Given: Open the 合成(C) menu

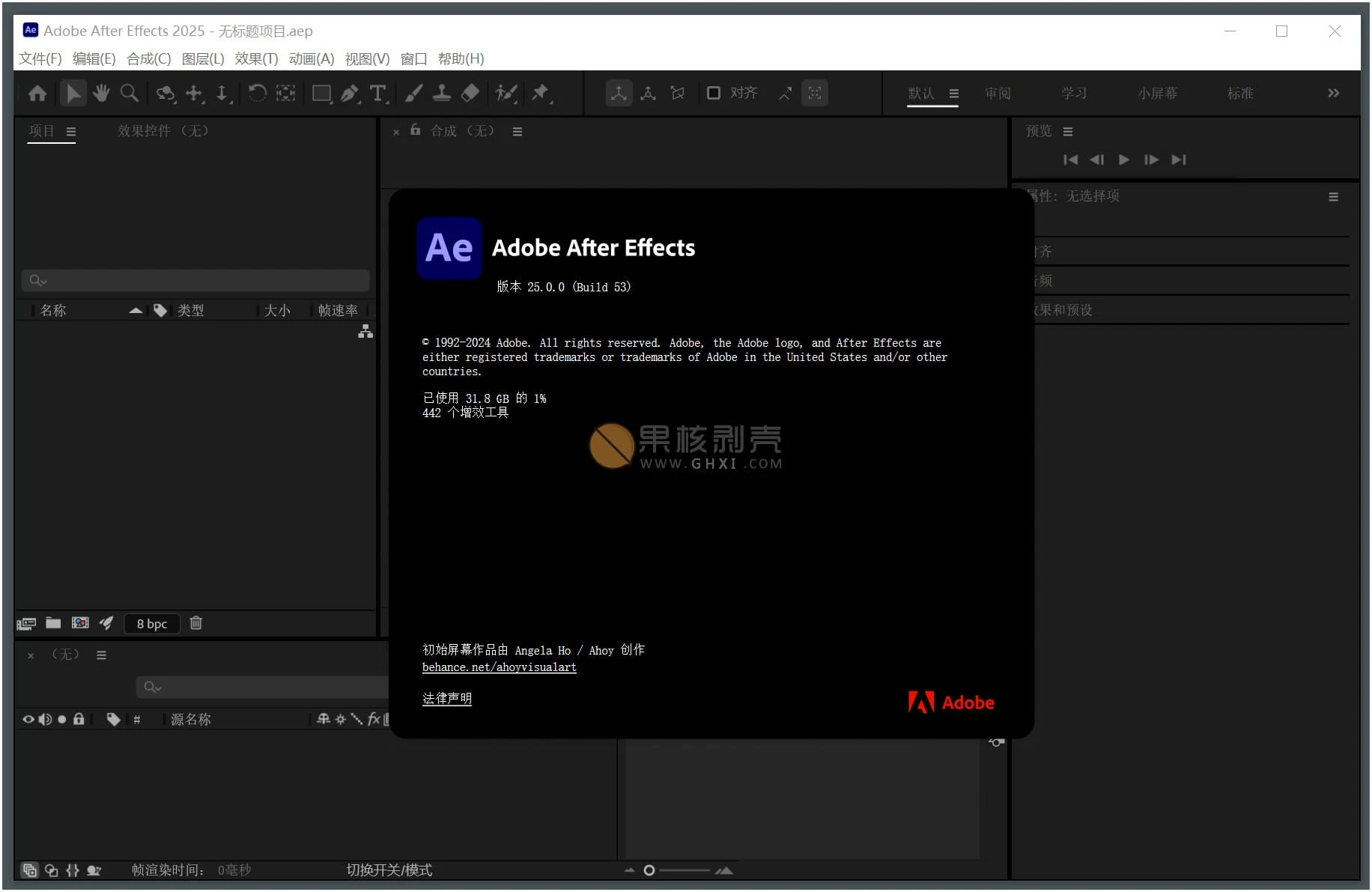Looking at the screenshot, I should click(149, 59).
